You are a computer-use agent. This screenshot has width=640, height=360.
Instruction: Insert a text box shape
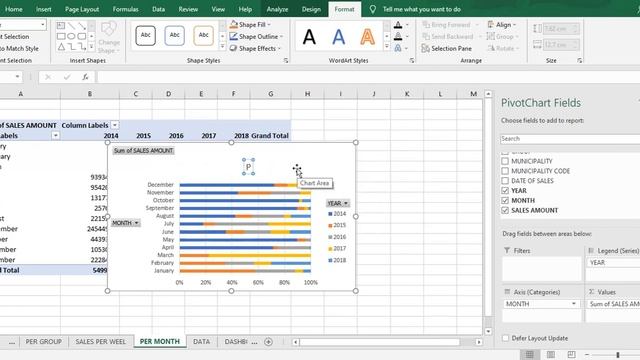(x=61, y=26)
